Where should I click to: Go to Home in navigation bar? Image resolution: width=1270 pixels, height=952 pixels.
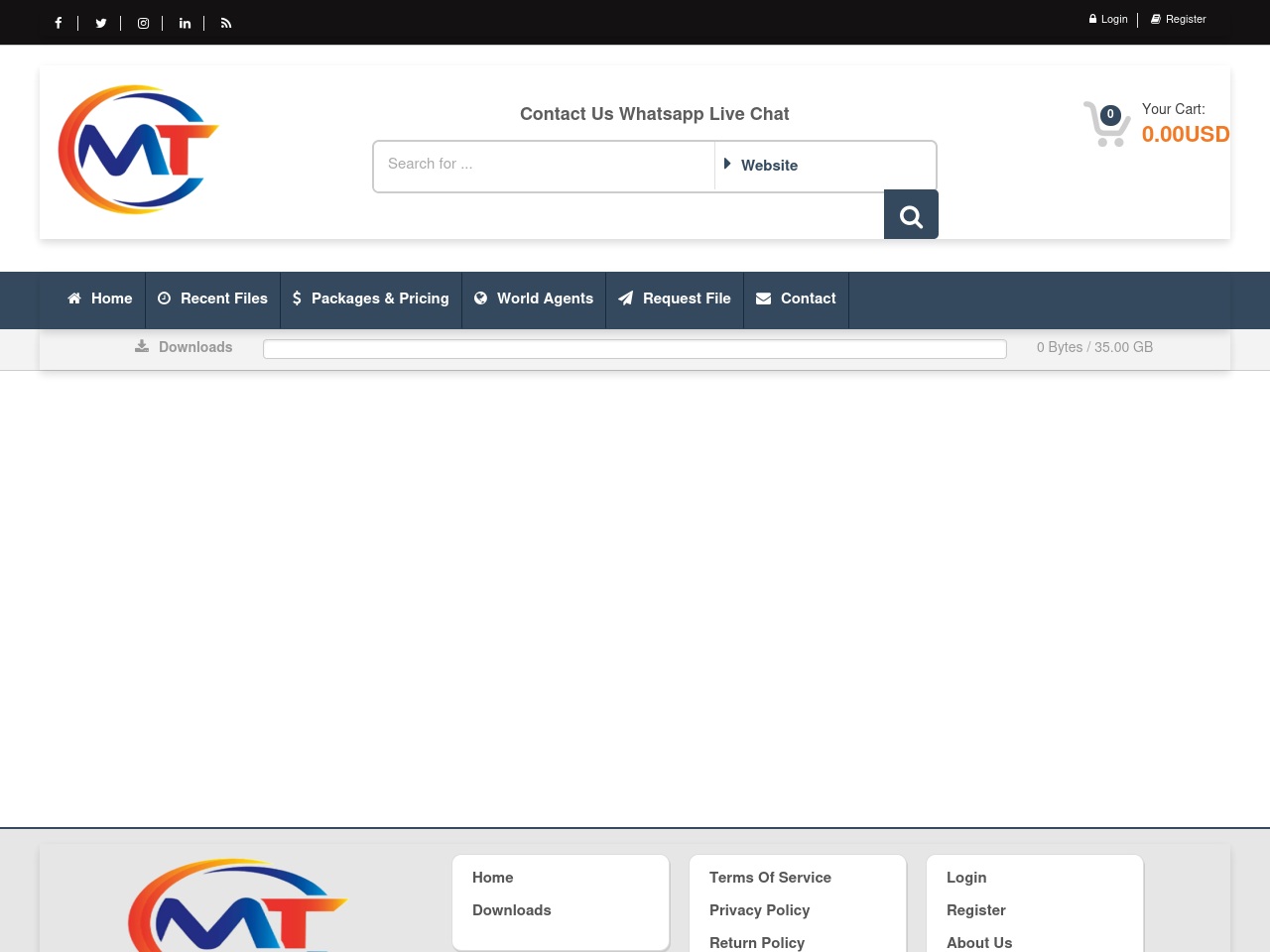[x=99, y=298]
